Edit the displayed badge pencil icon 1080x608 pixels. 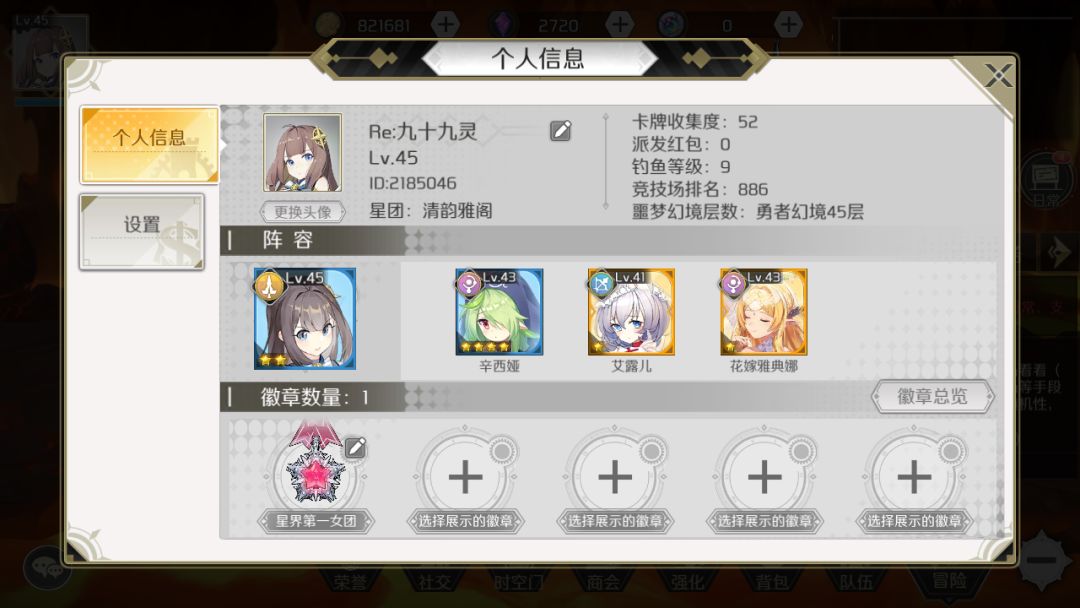(x=355, y=448)
